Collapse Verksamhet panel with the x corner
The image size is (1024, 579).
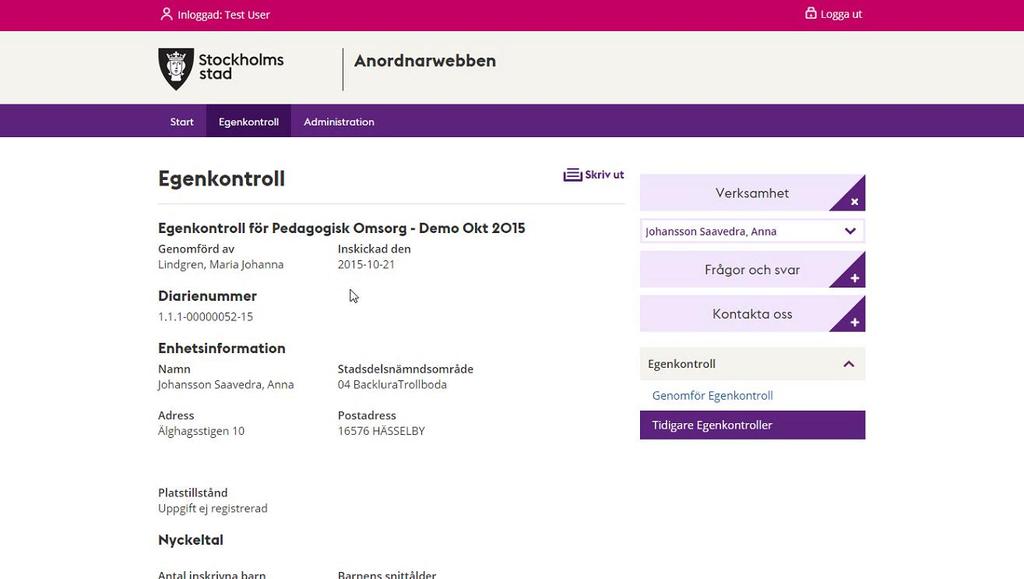854,202
